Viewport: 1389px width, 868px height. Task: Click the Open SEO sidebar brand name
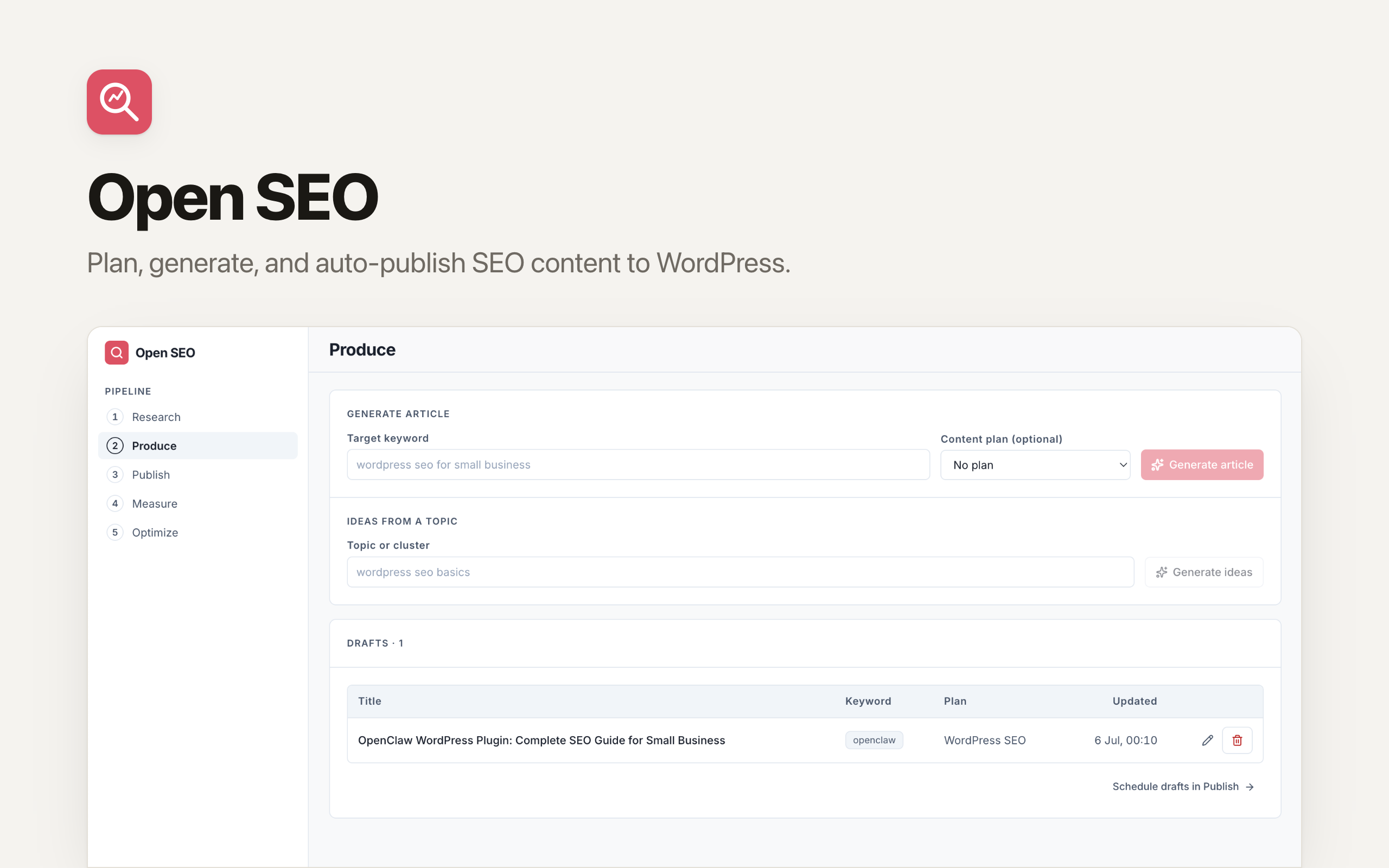(x=165, y=353)
